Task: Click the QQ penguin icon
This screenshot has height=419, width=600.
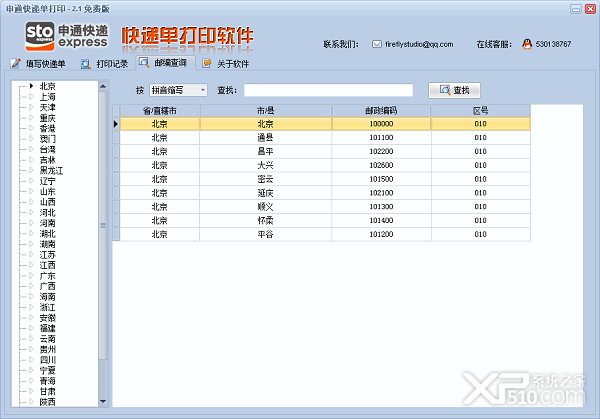Action: [x=527, y=44]
